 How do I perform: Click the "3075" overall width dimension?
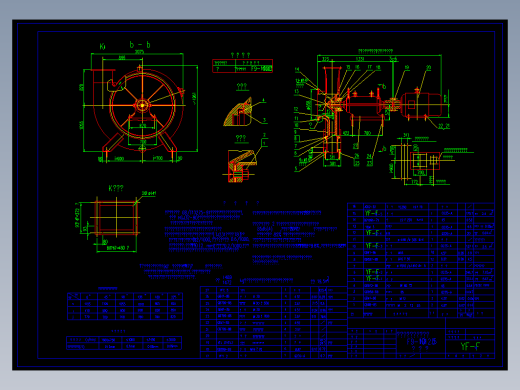point(139,52)
